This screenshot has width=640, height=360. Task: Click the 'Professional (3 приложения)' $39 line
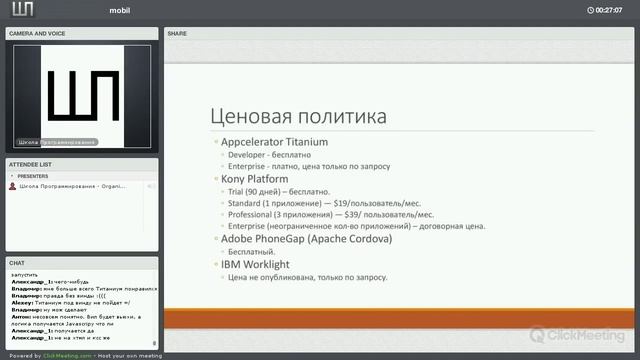(x=331, y=215)
